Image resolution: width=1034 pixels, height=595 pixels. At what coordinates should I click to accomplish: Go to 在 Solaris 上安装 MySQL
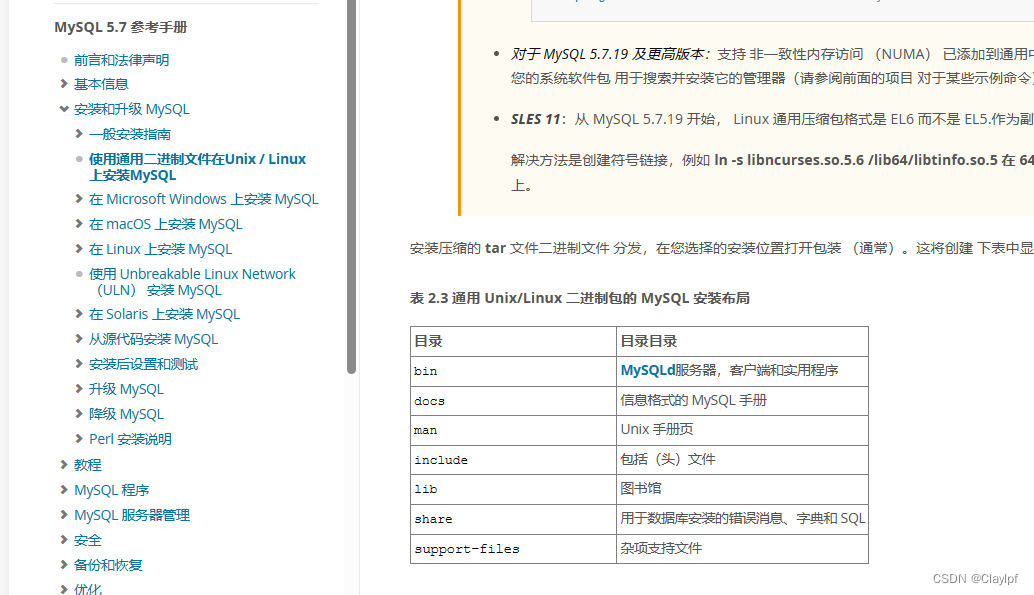164,315
